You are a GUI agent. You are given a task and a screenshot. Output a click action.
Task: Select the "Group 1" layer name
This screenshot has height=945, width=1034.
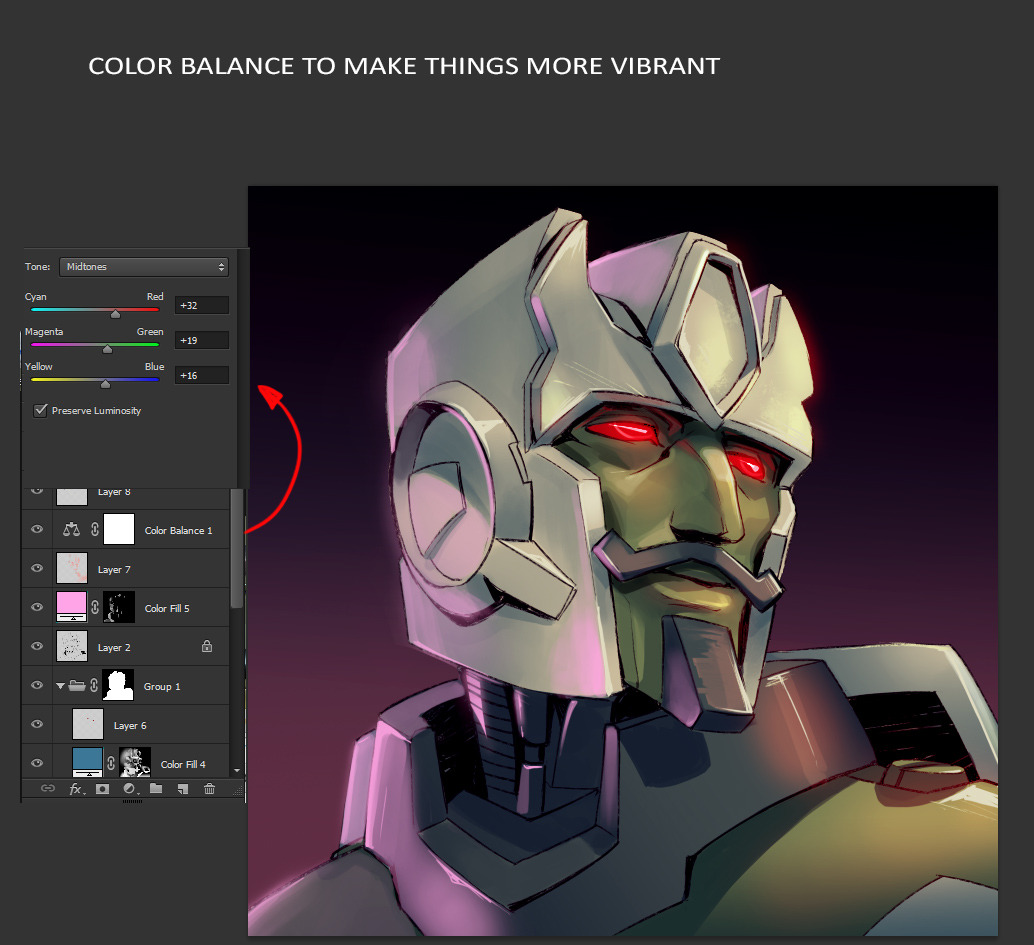tap(162, 686)
